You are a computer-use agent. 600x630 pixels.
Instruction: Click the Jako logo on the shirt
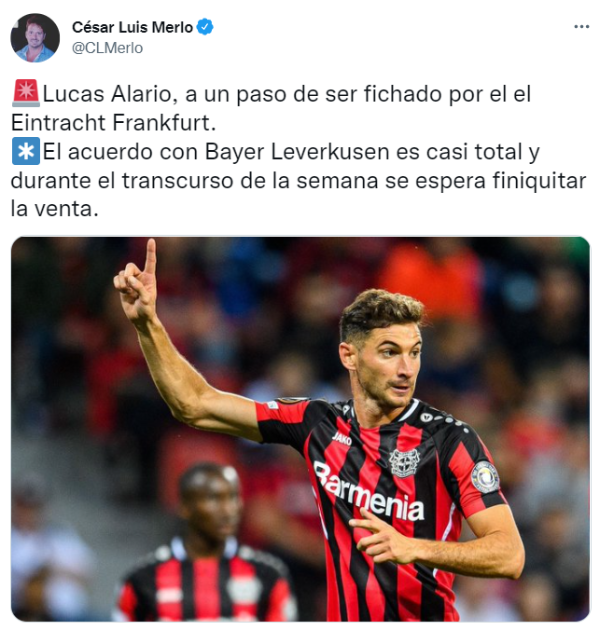click(x=342, y=438)
